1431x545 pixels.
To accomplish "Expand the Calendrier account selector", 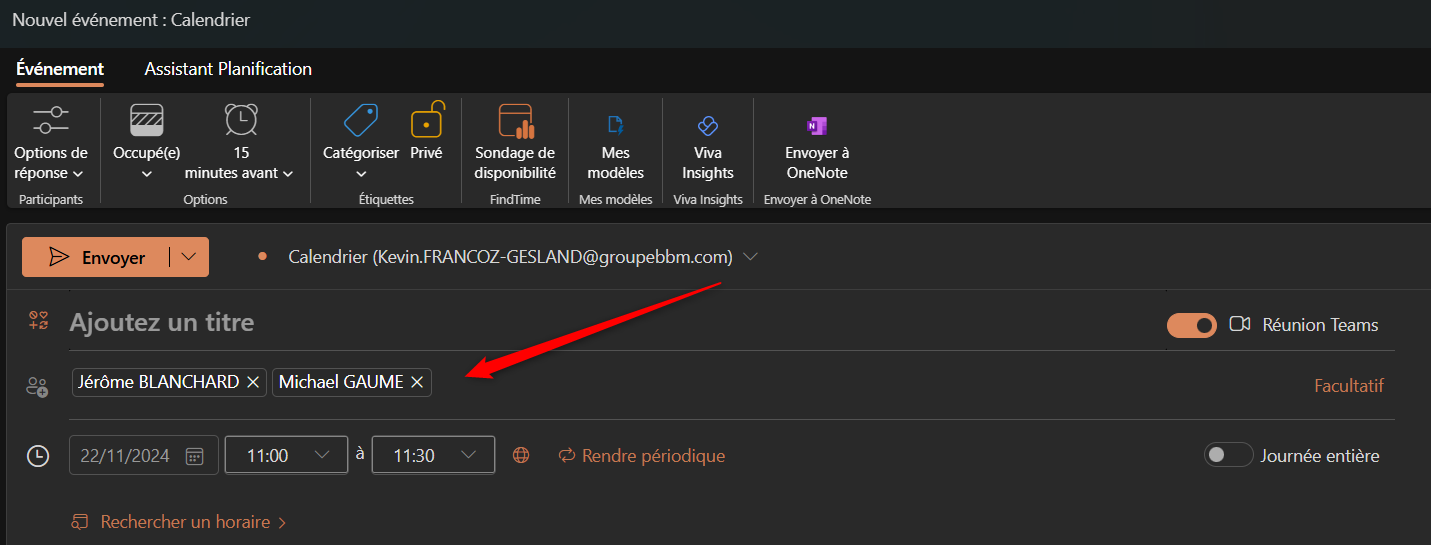I will [x=751, y=257].
